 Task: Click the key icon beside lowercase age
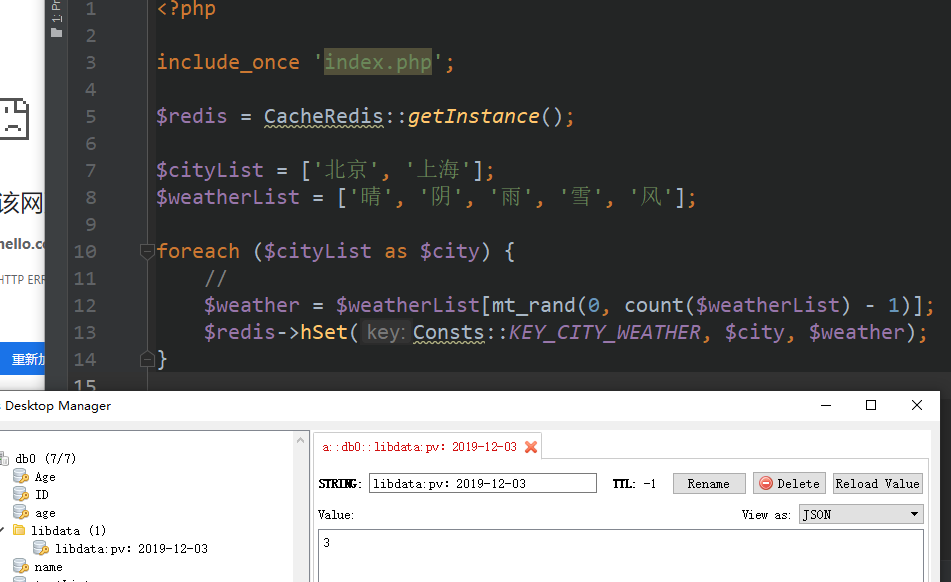[21, 513]
